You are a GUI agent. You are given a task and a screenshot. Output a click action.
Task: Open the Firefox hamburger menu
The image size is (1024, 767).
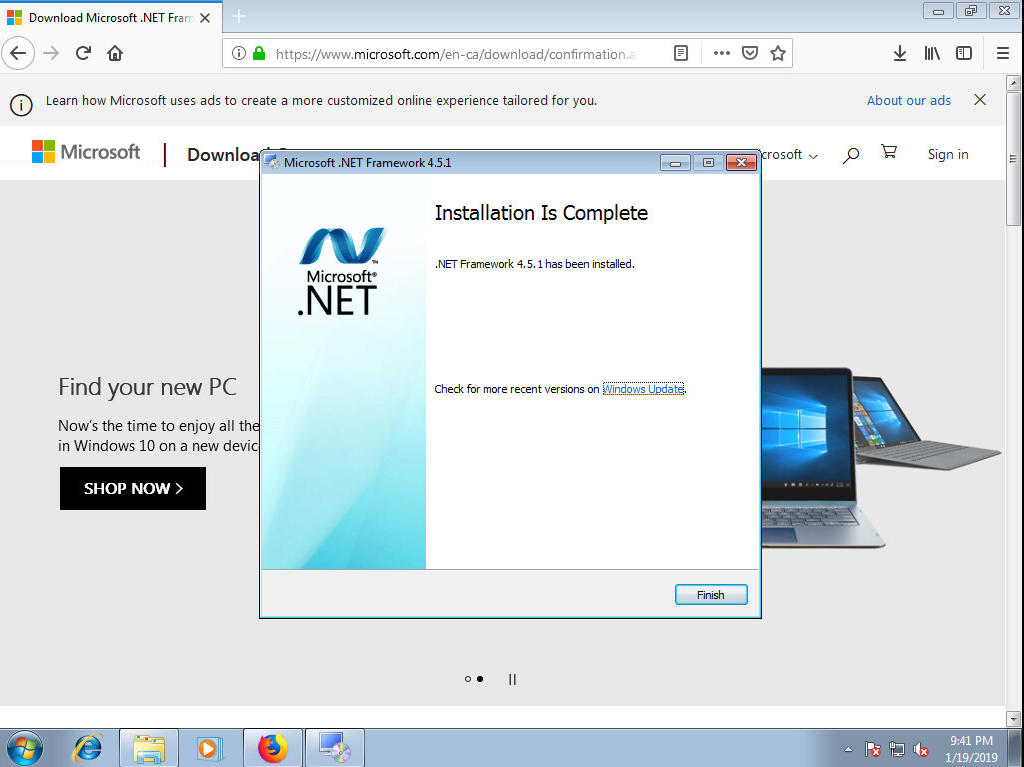1003,53
